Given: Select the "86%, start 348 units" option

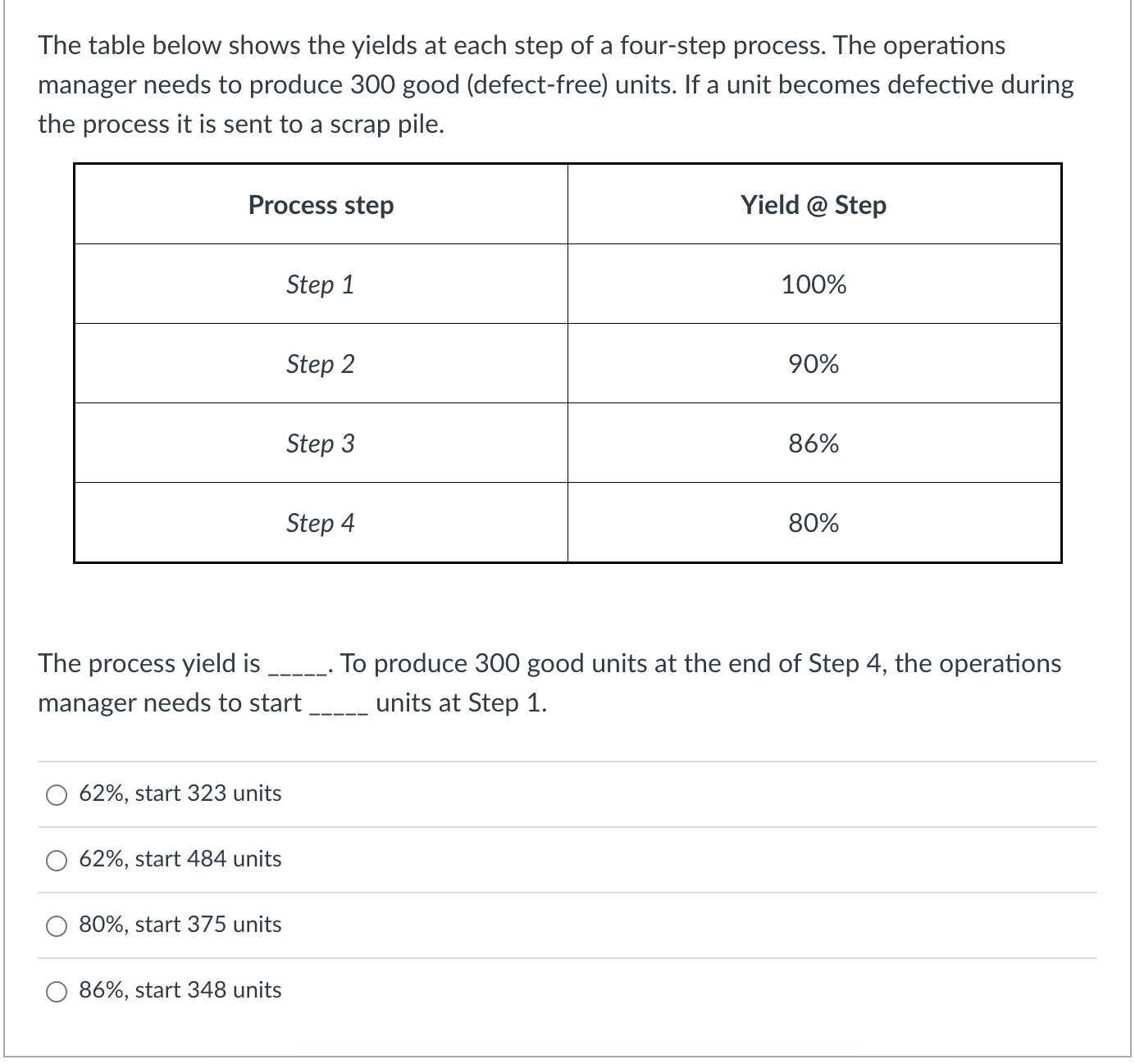Looking at the screenshot, I should pyautogui.click(x=56, y=990).
